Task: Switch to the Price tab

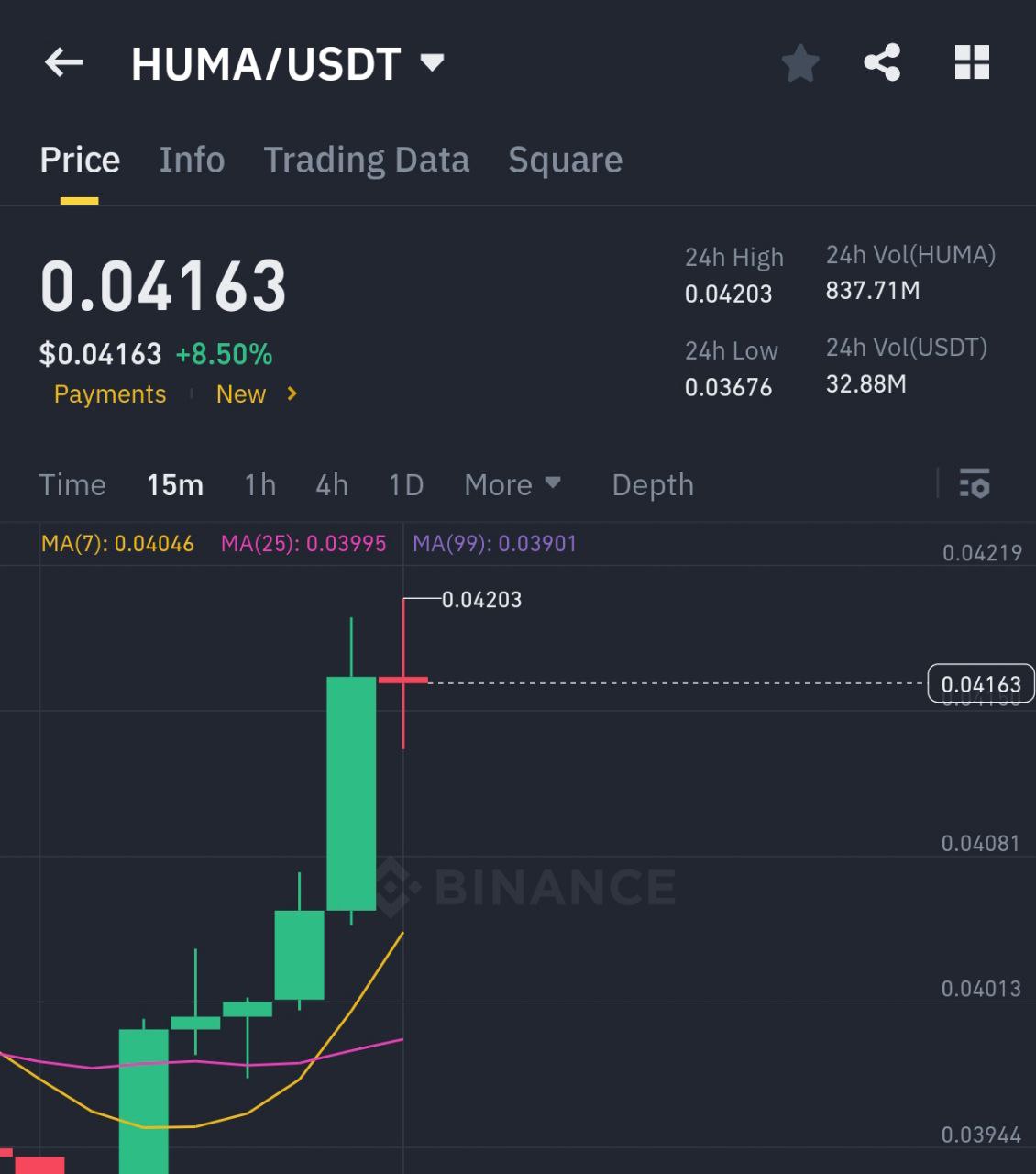Action: click(x=80, y=160)
